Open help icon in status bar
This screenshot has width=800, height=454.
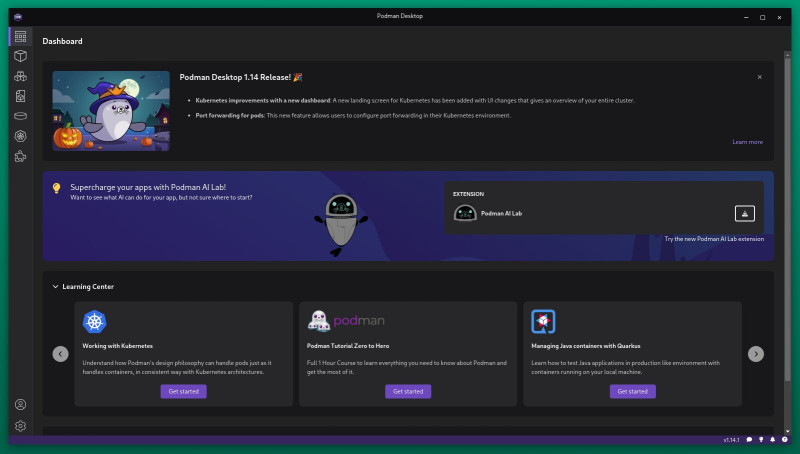click(784, 439)
